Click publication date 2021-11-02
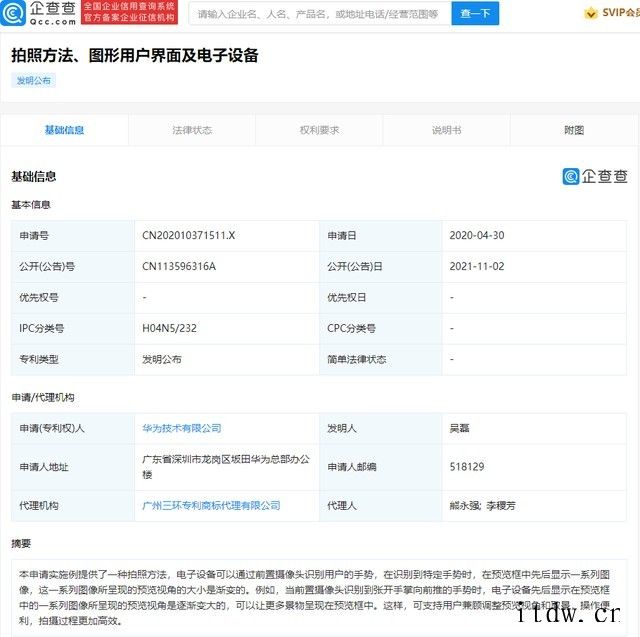640x637 pixels. tap(477, 266)
